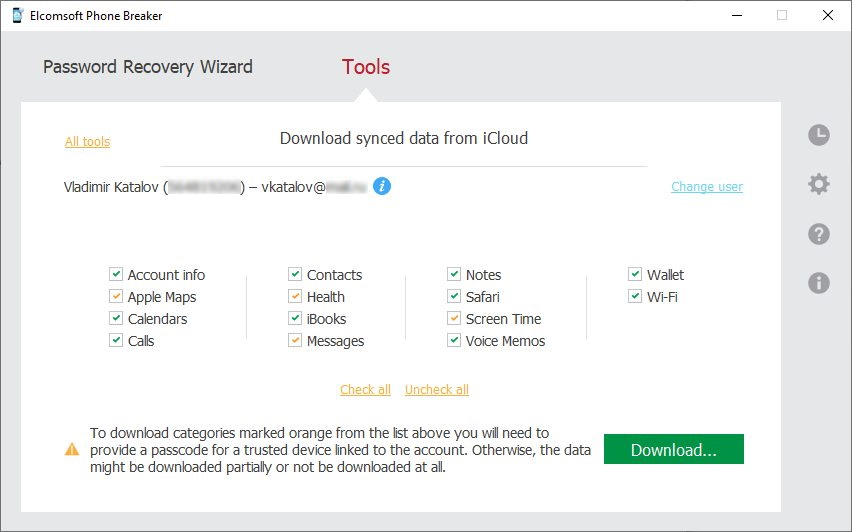Screen dimensions: 852x532
Task: Go back via All tools link
Action: tap(87, 142)
